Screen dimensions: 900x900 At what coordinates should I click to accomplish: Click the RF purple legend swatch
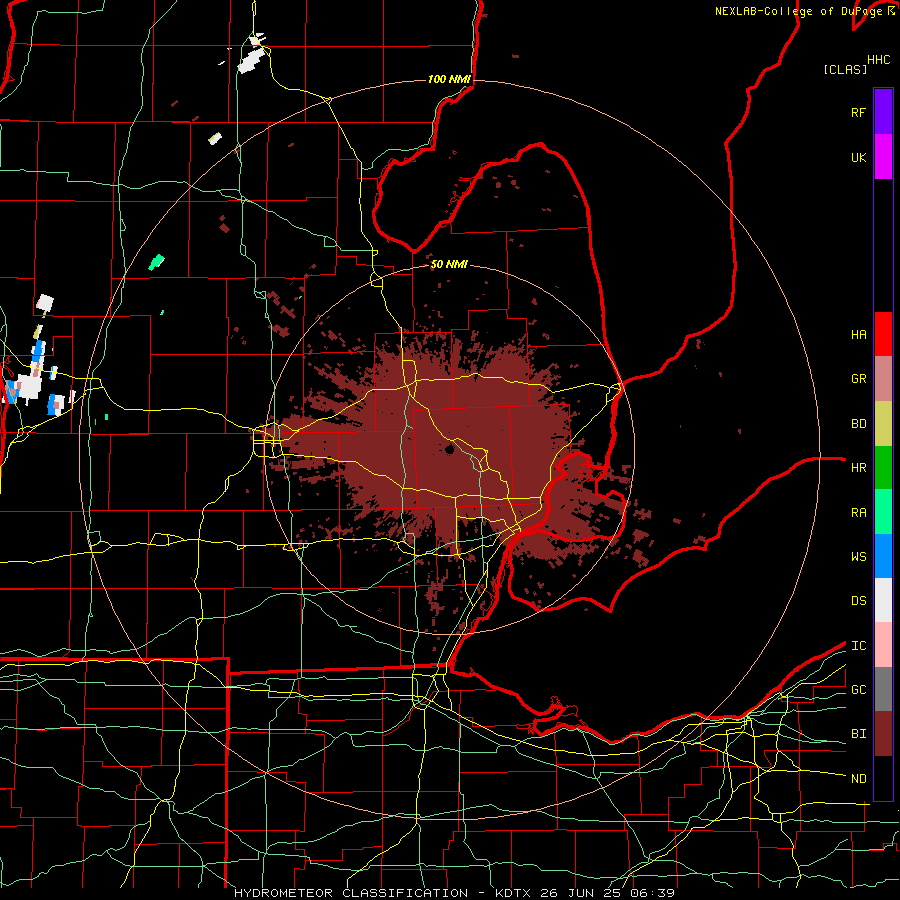[x=883, y=112]
